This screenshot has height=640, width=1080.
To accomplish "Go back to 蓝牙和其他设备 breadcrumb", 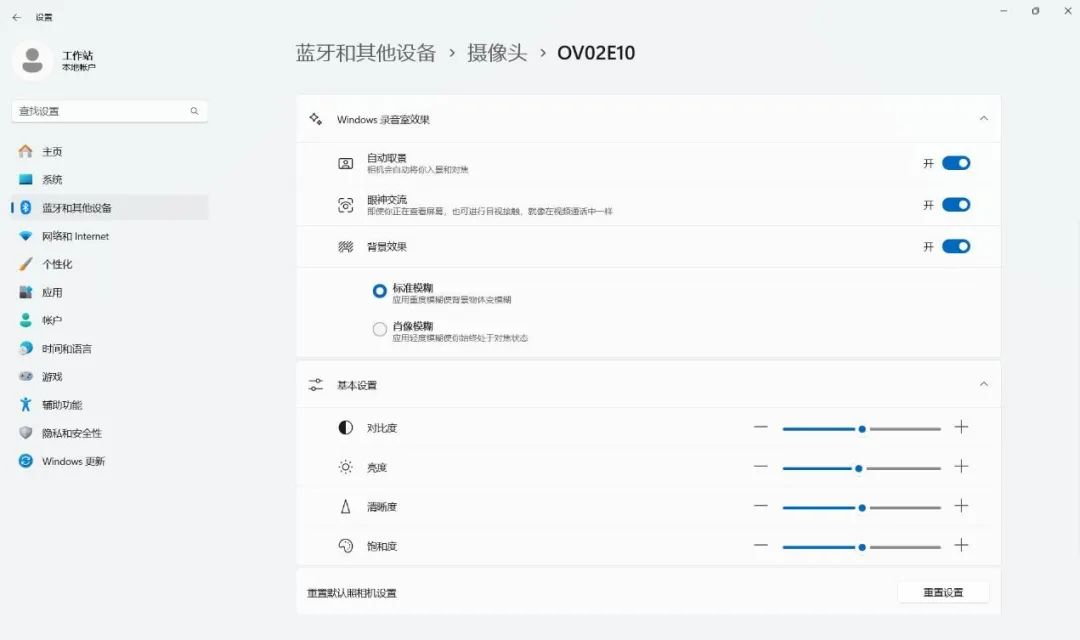I will pyautogui.click(x=366, y=53).
